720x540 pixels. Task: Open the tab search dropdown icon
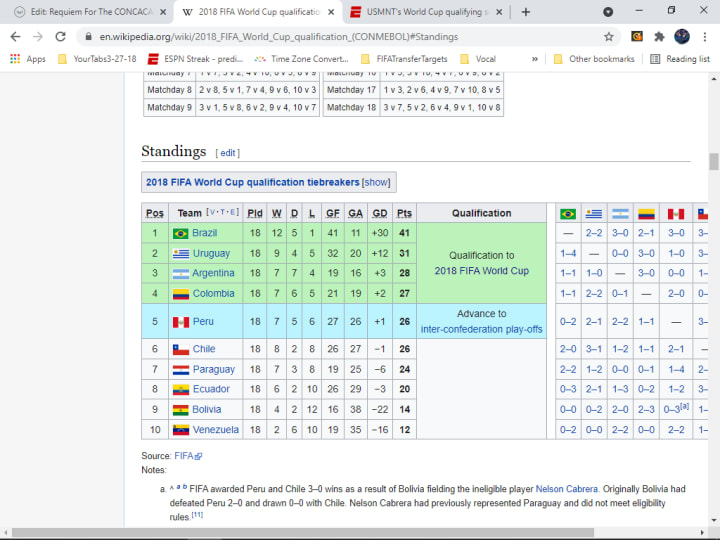pos(608,12)
